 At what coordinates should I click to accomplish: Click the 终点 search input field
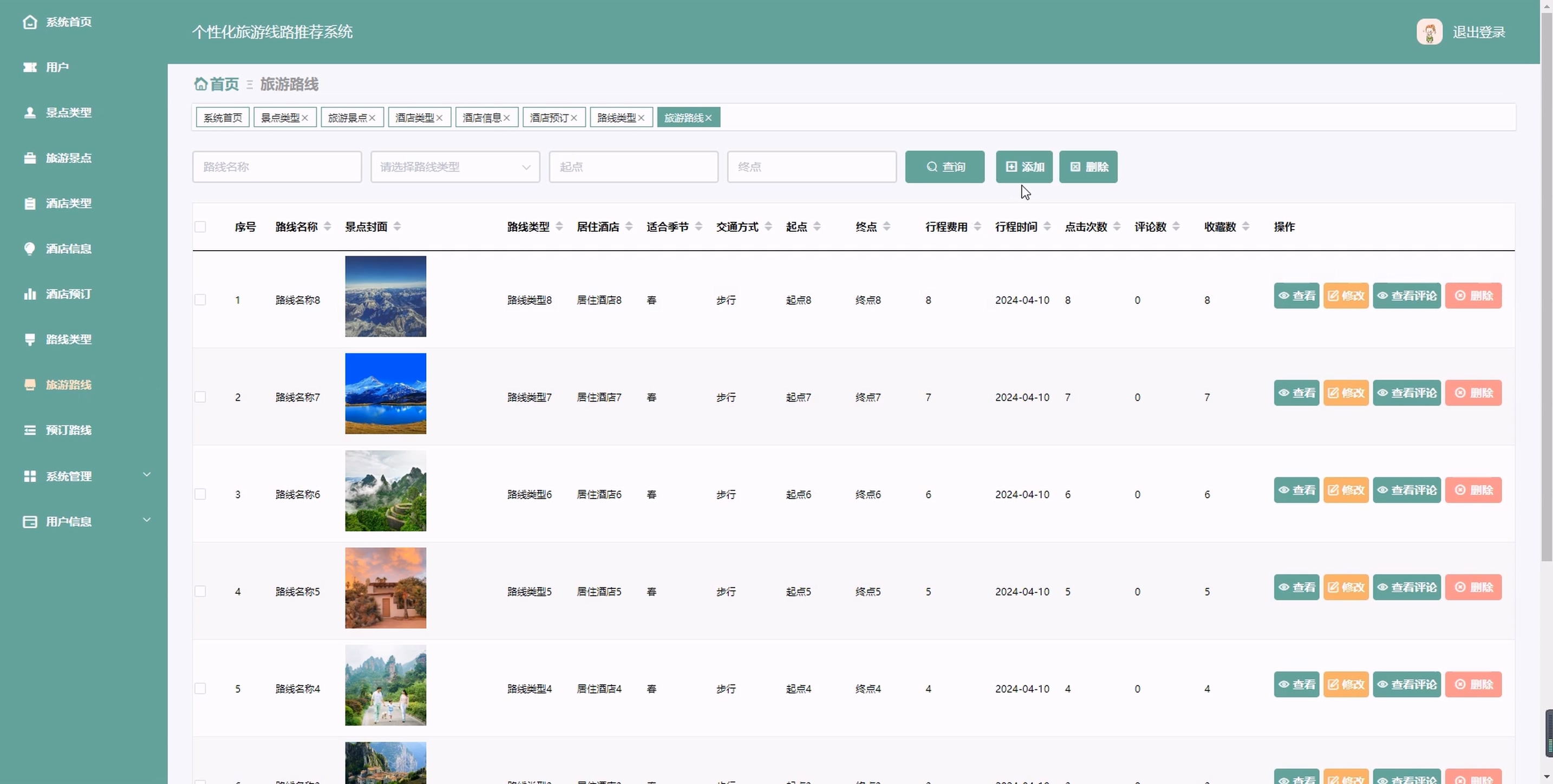tap(812, 167)
